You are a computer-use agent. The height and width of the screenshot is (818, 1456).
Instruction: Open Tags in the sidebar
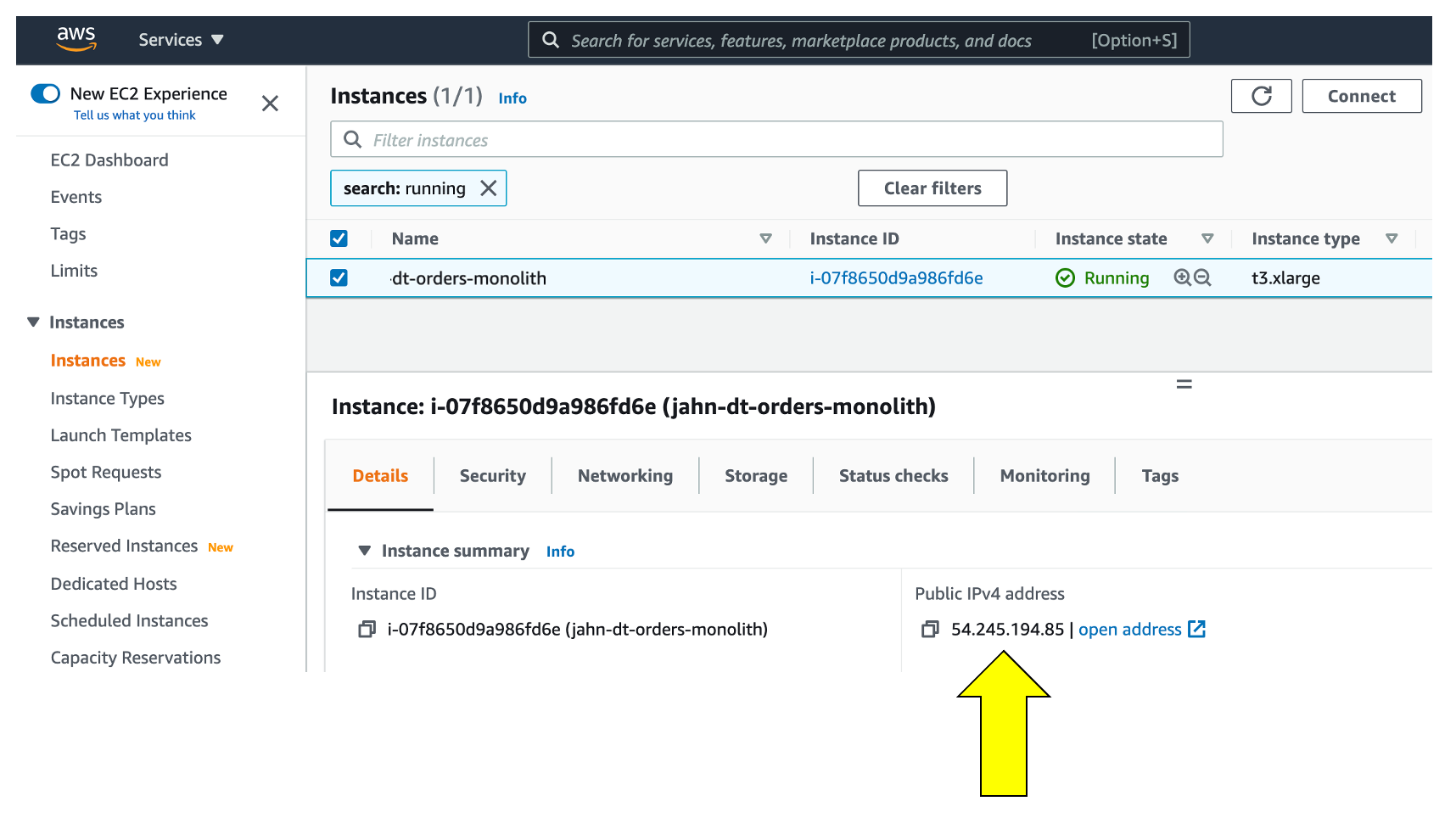68,233
